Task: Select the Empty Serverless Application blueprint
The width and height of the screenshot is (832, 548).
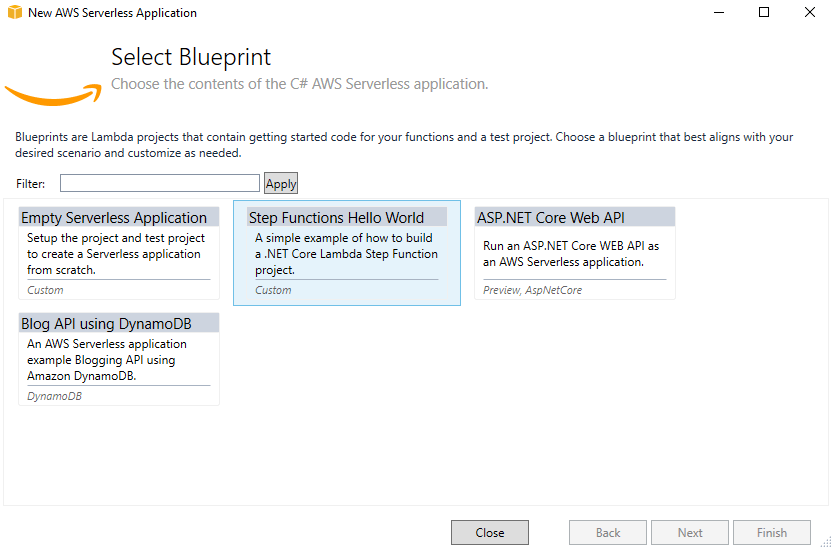Action: pos(119,253)
